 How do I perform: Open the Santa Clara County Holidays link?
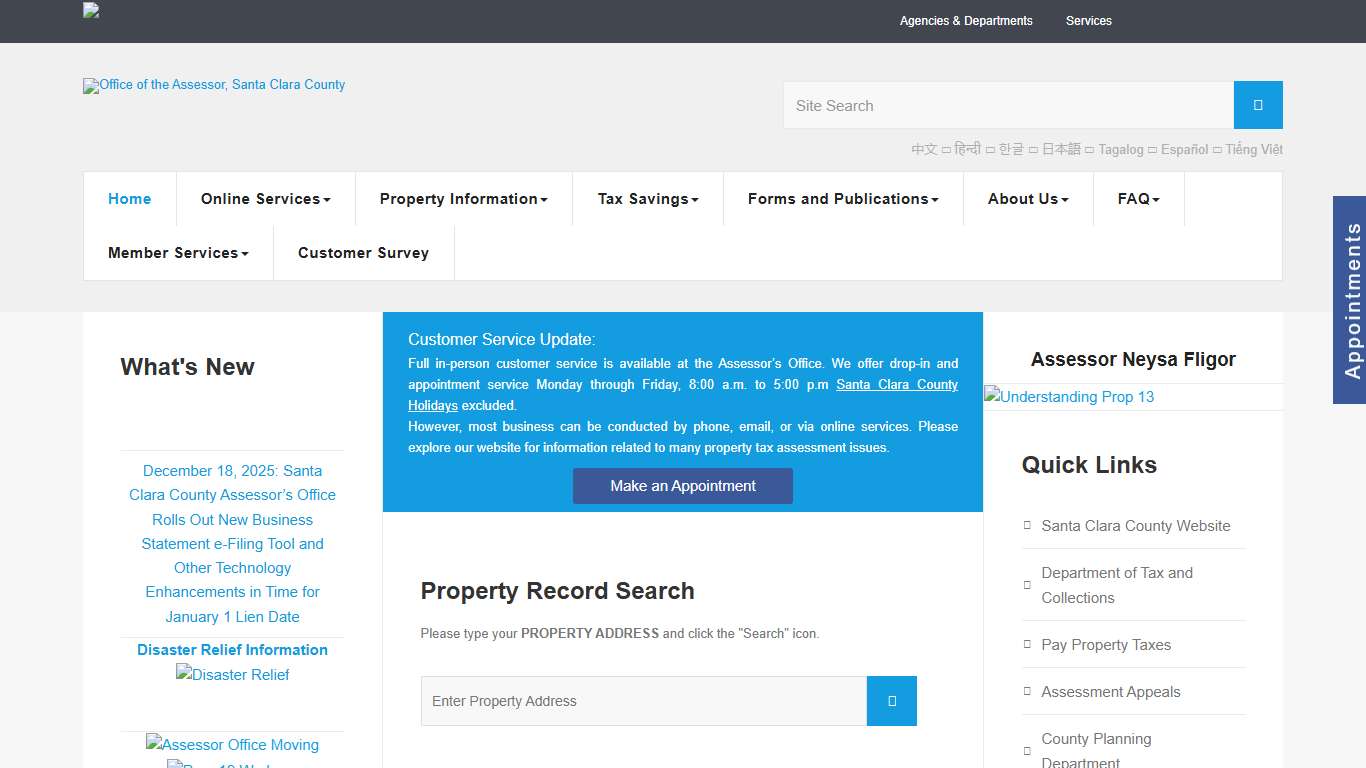coord(897,384)
